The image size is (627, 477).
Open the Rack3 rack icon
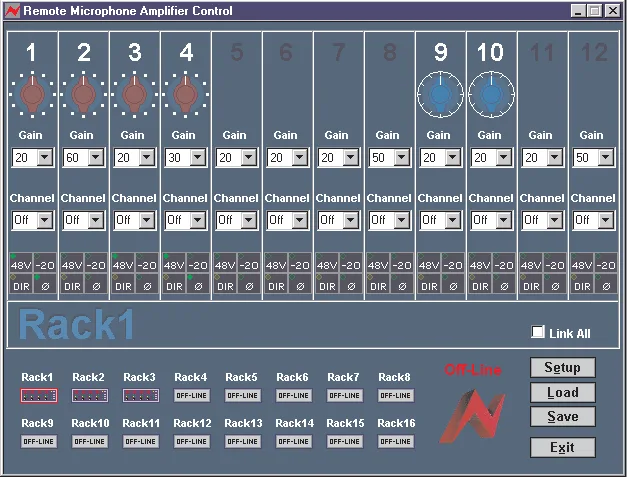(x=141, y=395)
